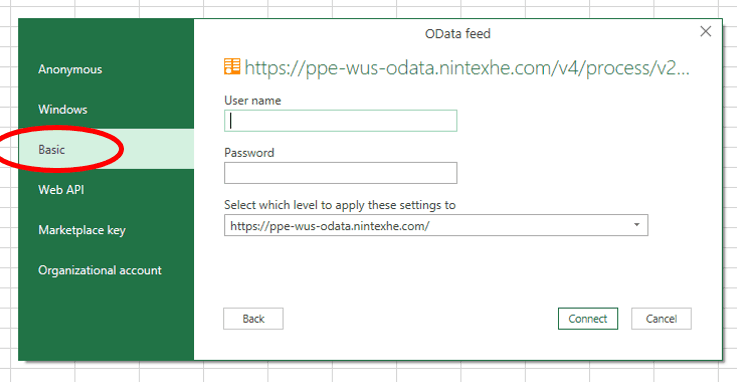The width and height of the screenshot is (737, 382).
Task: Click the 'Select which level' label
Action: pos(340,205)
